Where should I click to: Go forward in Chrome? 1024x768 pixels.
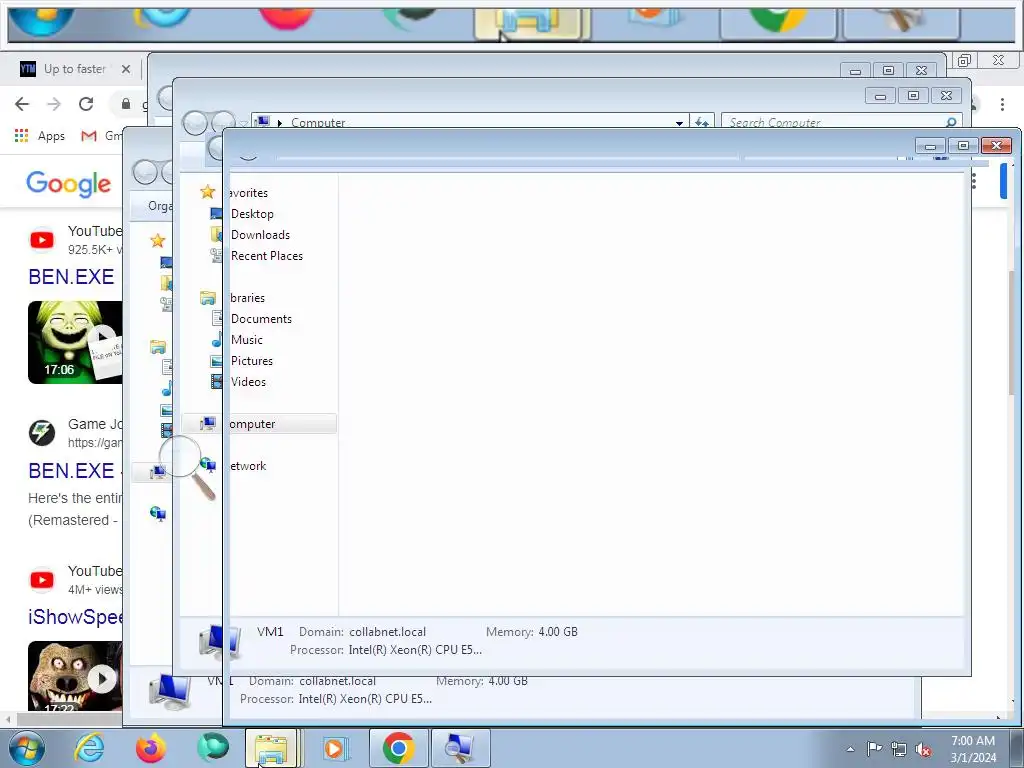tap(54, 104)
